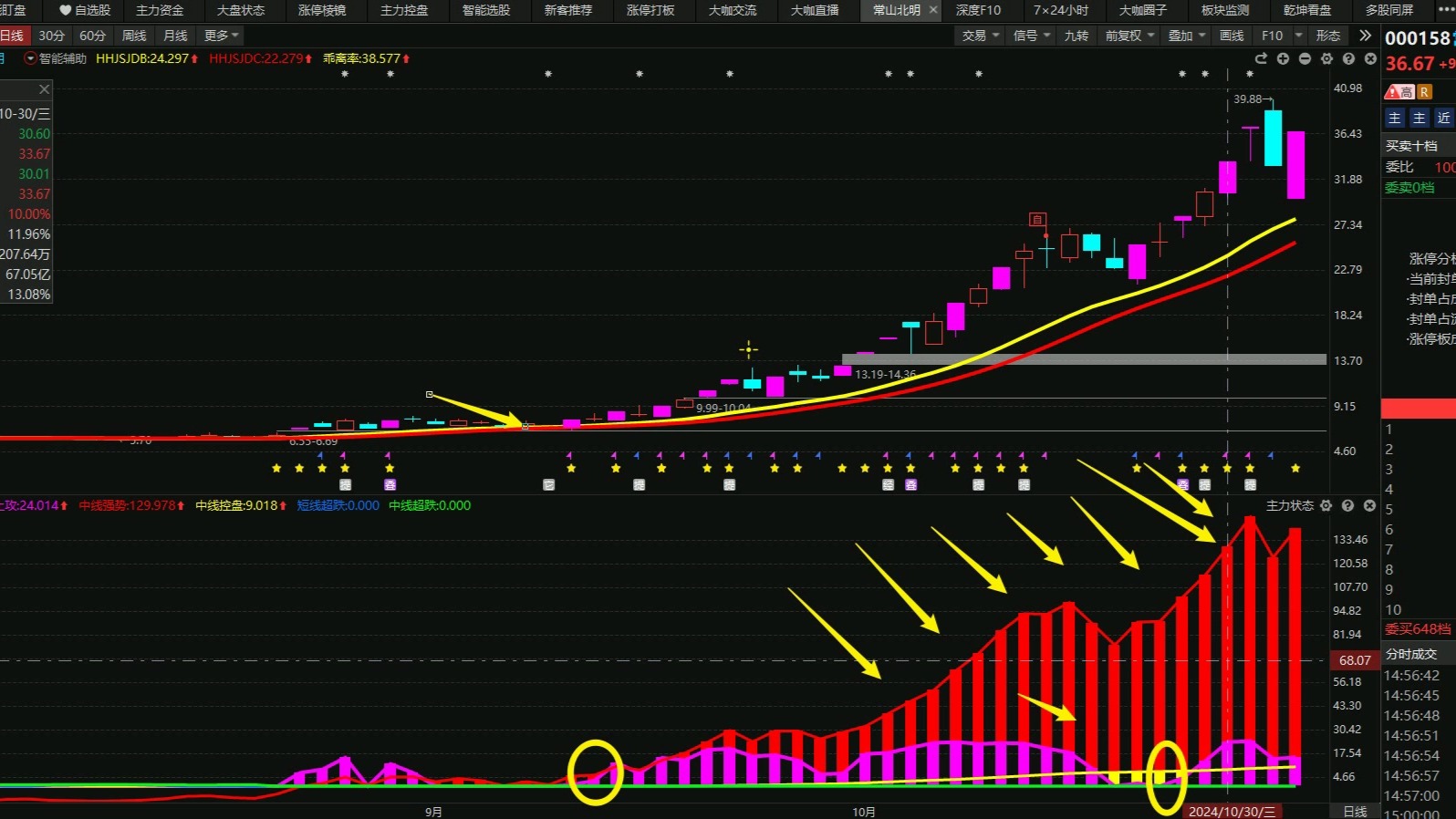Viewport: 1456px width, 819px height.
Task: Open the 智能选股 tab
Action: point(486,10)
